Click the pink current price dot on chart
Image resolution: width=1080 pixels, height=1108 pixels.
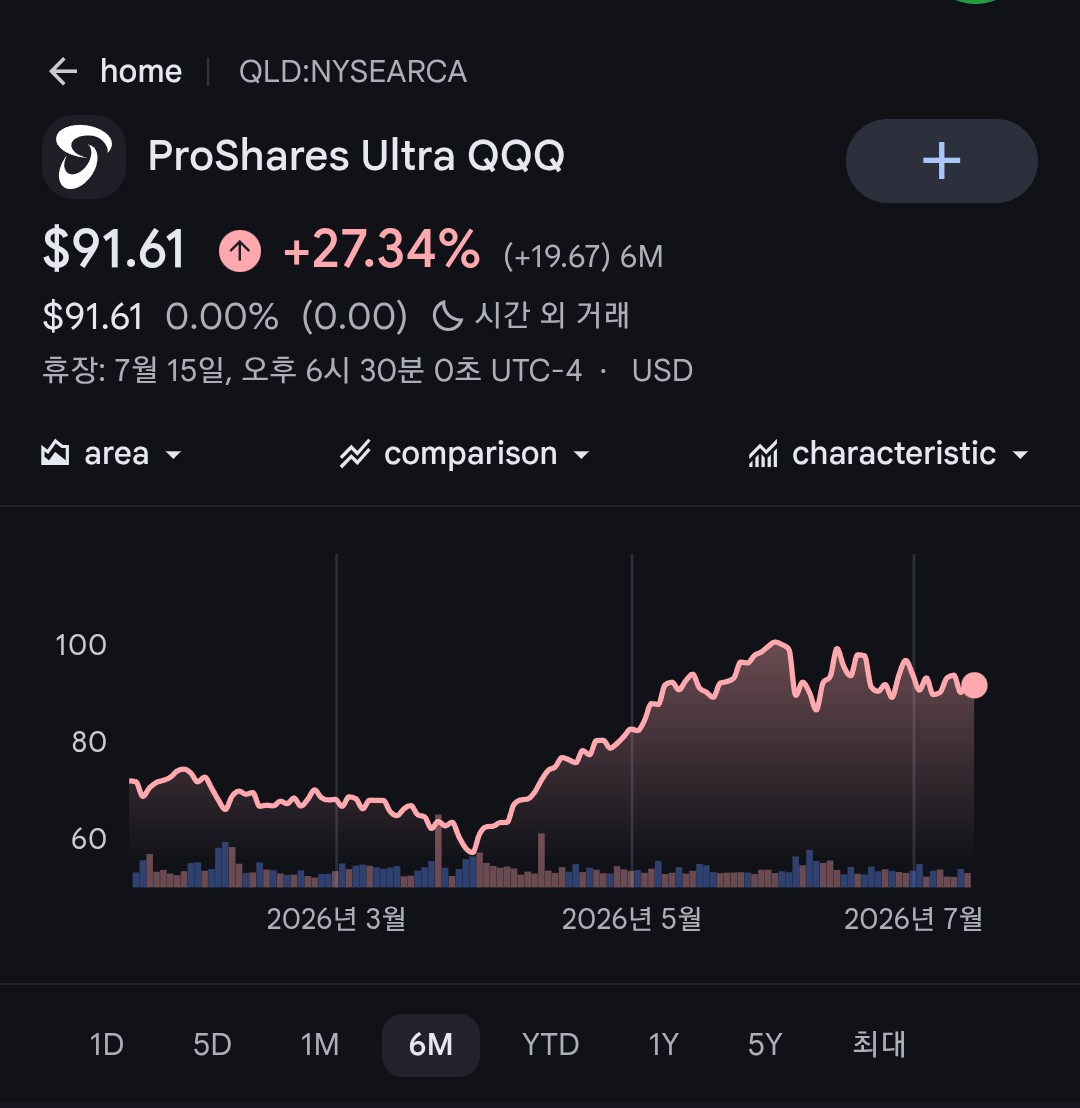pos(974,685)
